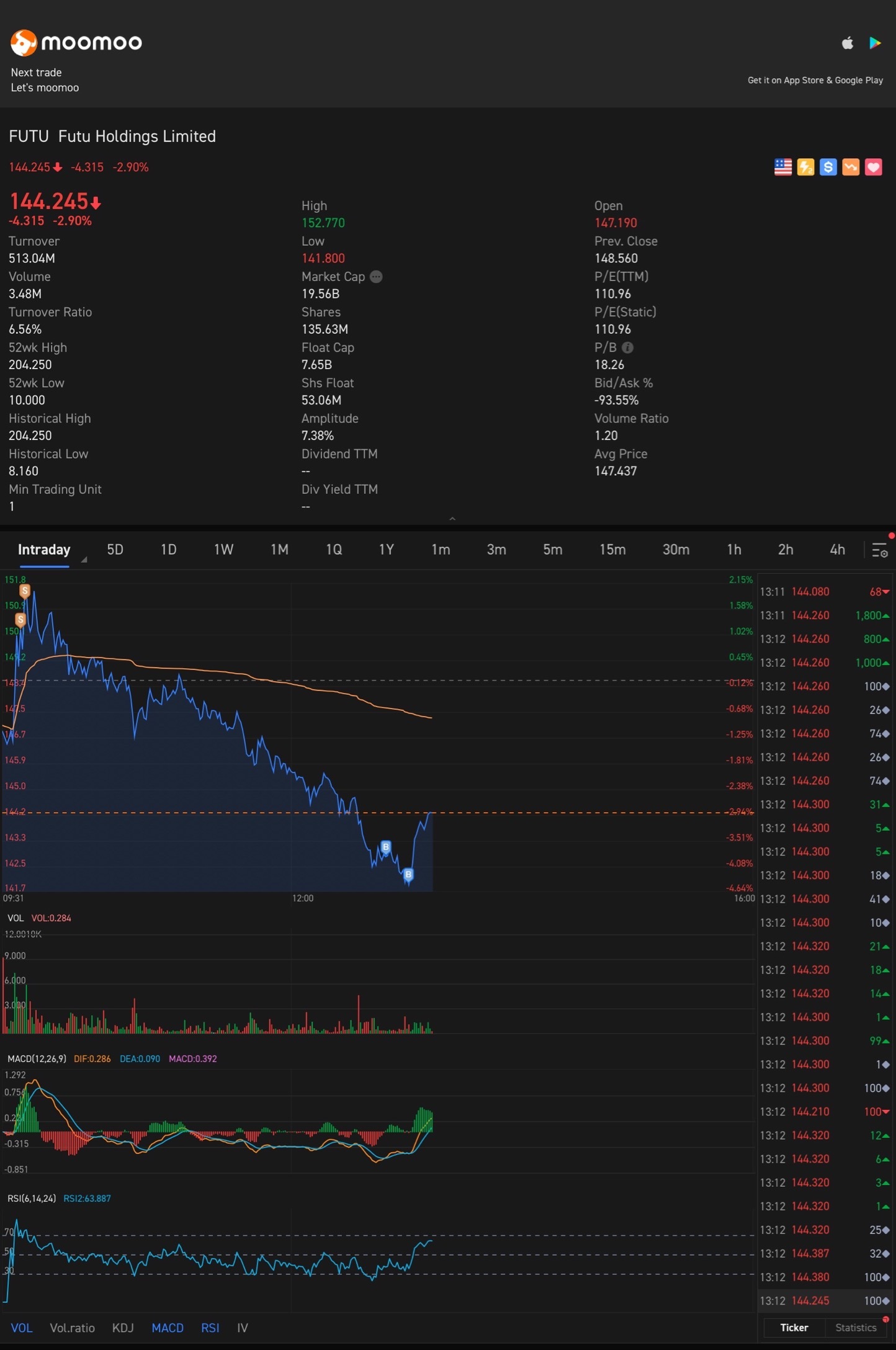Switch to the 1W chart period
Screen dimensions: 896x1350
coord(223,550)
